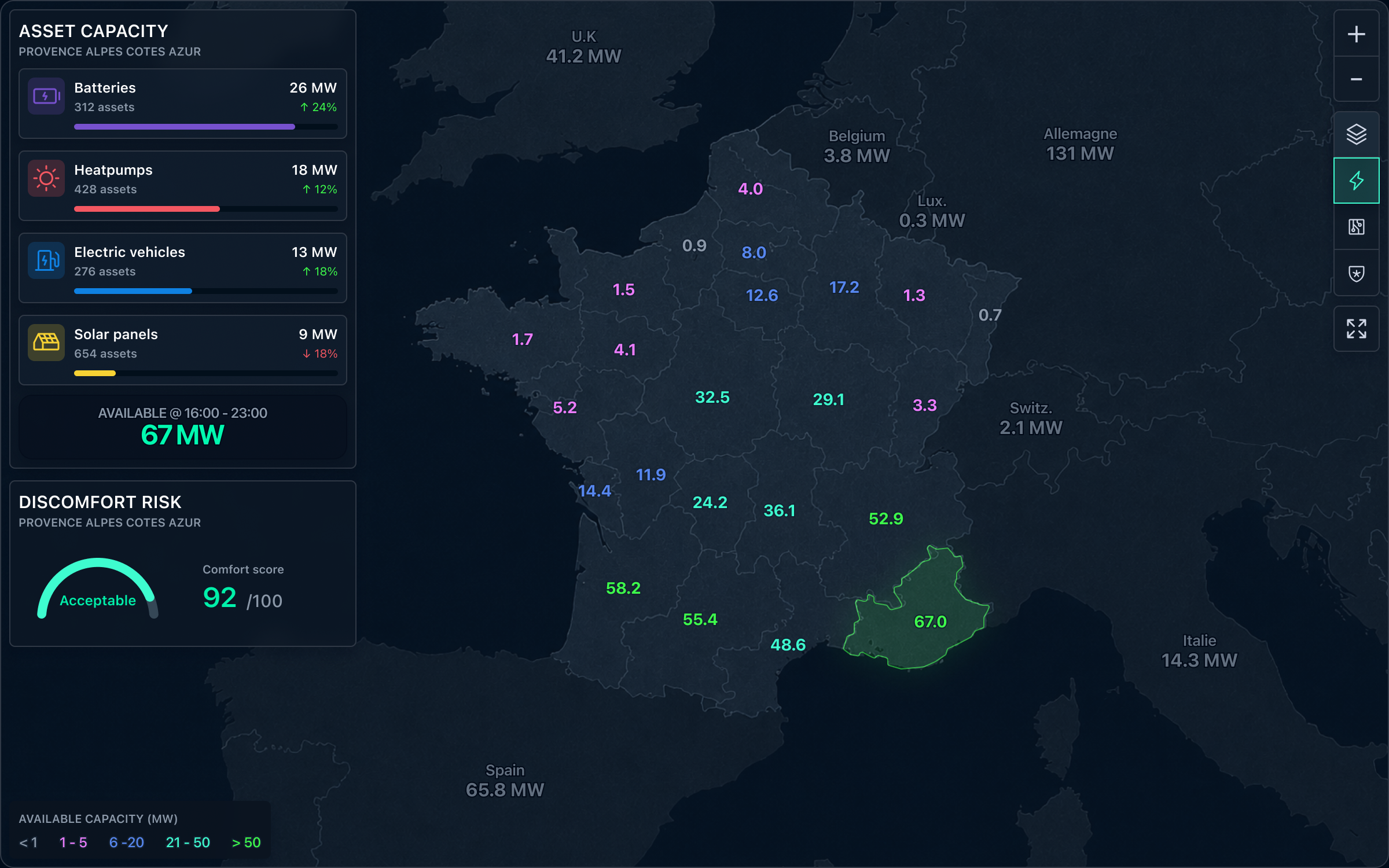Viewport: 1389px width, 868px height.
Task: Zoom in the map with plus button
Action: [1356, 34]
